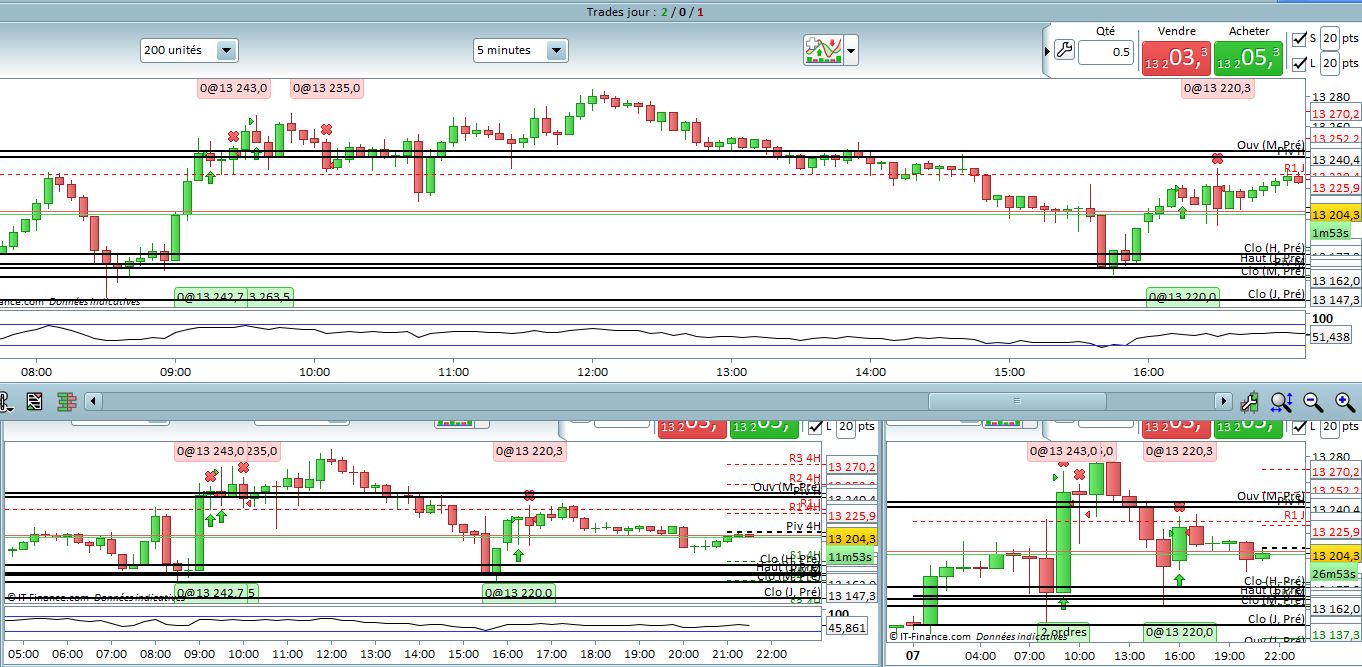Click the R3 4H label in bottom-left chart

click(x=804, y=460)
